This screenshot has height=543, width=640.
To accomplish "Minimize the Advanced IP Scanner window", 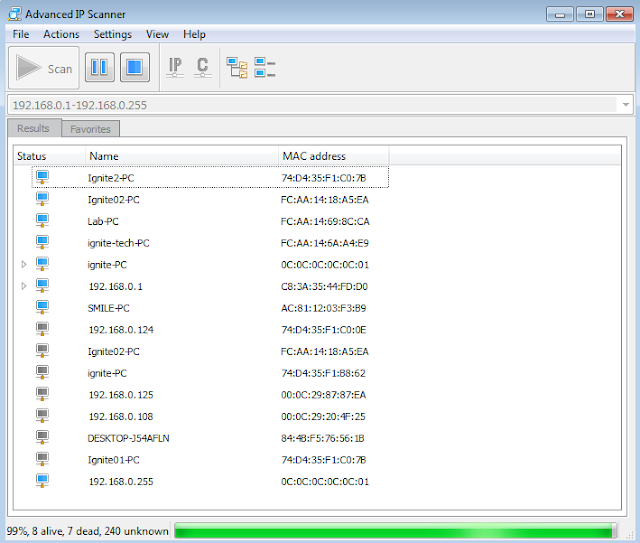I will coord(560,14).
